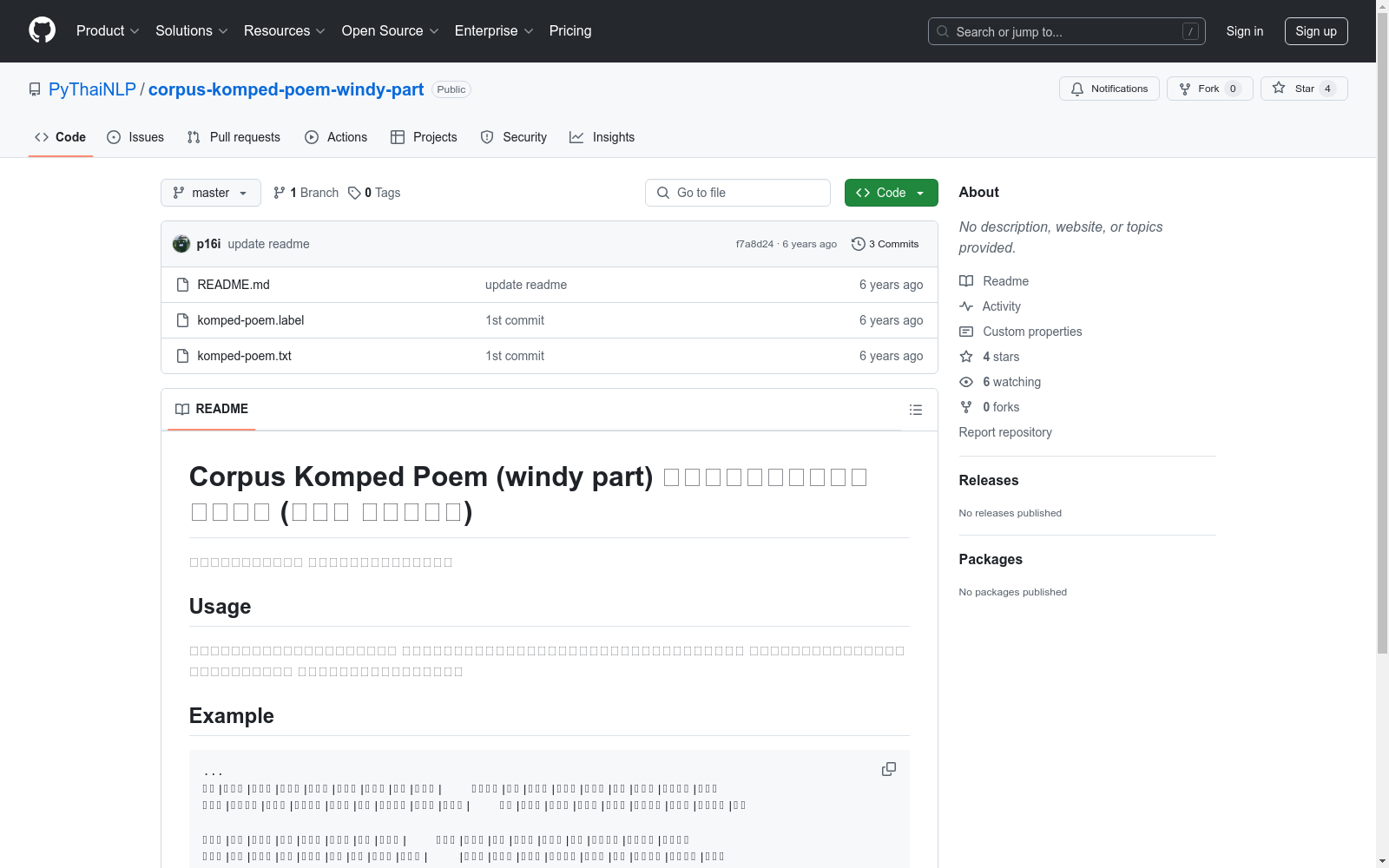The height and width of the screenshot is (868, 1389).
Task: Click the Readme book icon in About
Action: pos(966,281)
